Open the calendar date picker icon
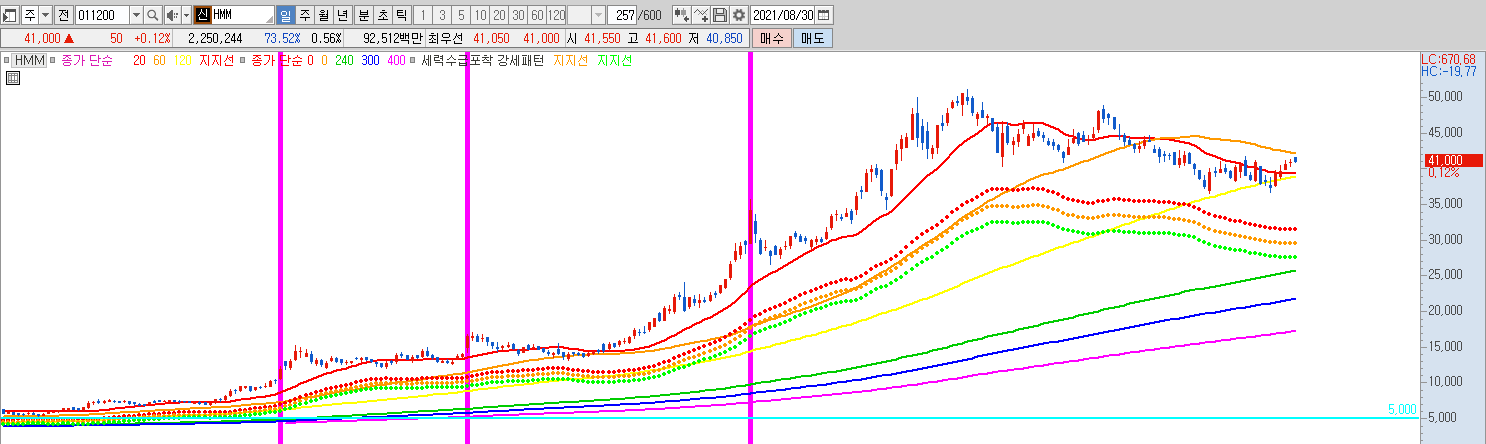The height and width of the screenshot is (444, 1486). pyautogui.click(x=823, y=15)
